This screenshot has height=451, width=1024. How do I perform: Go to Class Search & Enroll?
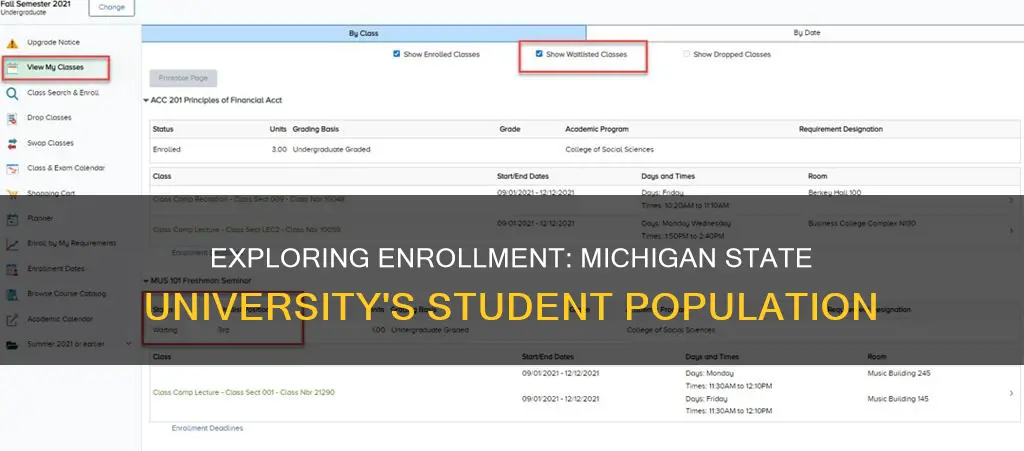tap(63, 93)
